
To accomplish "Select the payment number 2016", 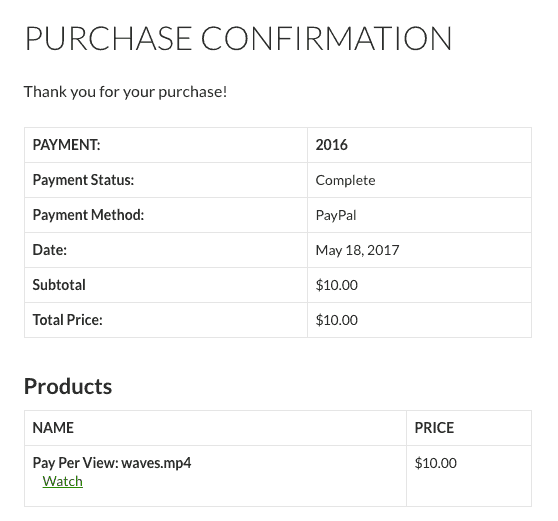I will click(x=331, y=145).
